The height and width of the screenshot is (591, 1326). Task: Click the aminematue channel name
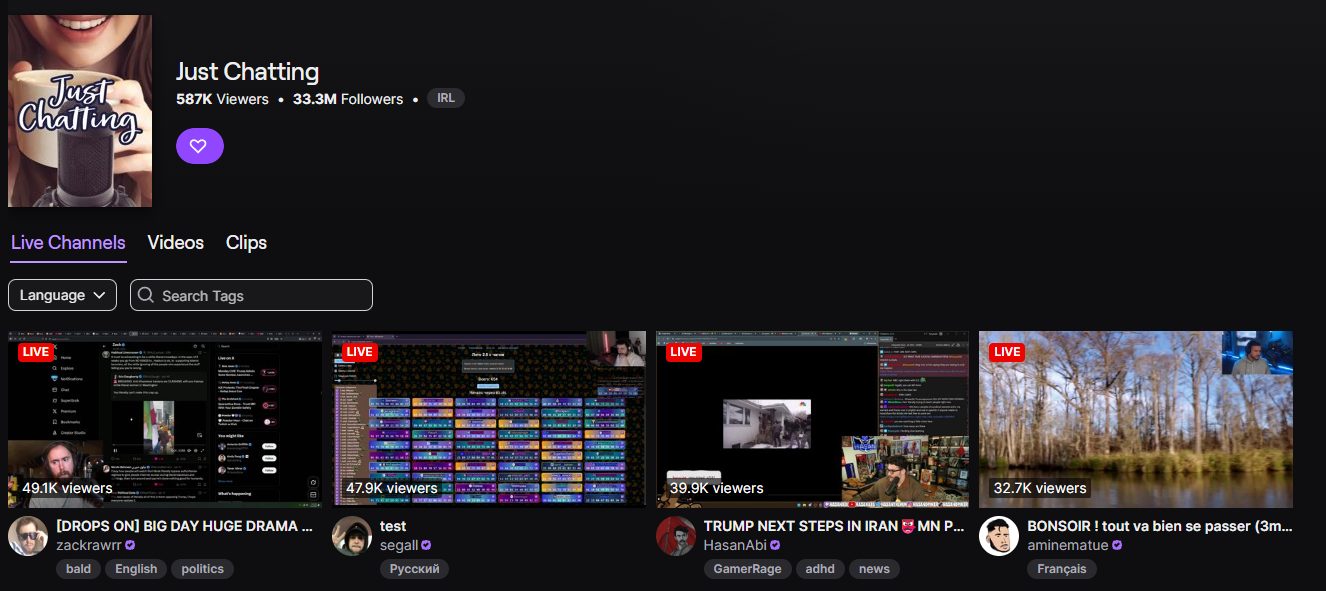1068,545
